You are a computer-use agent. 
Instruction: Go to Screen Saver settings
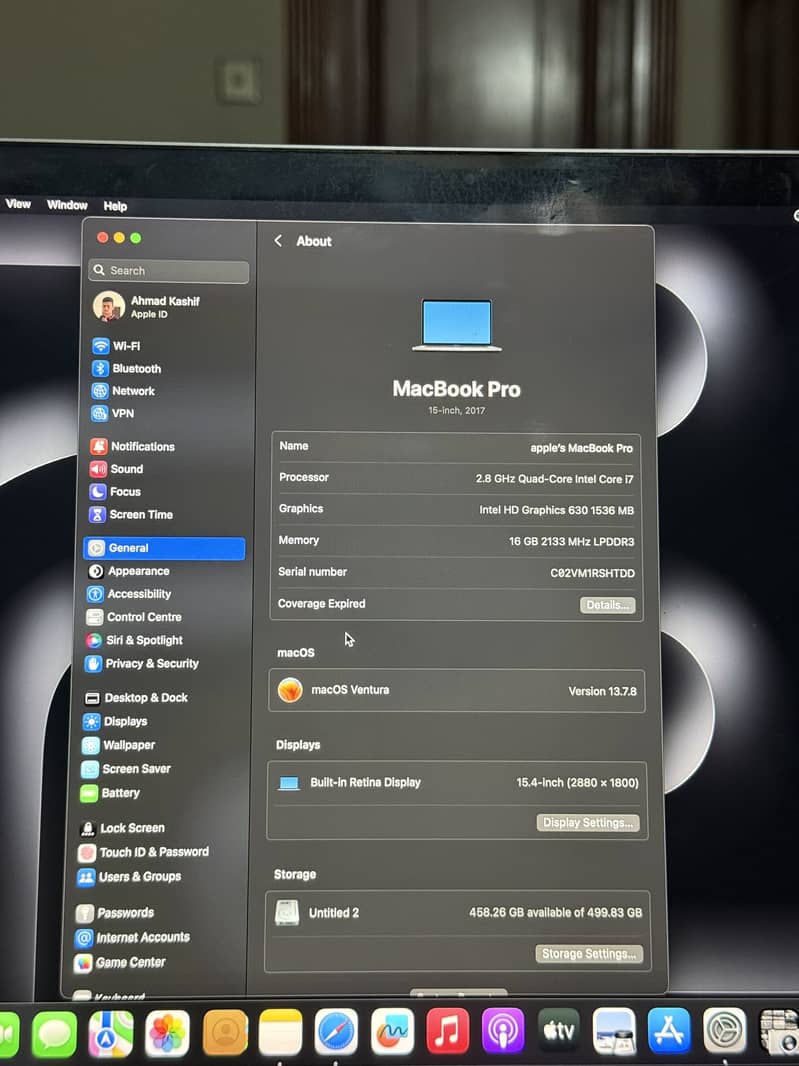pos(126,769)
